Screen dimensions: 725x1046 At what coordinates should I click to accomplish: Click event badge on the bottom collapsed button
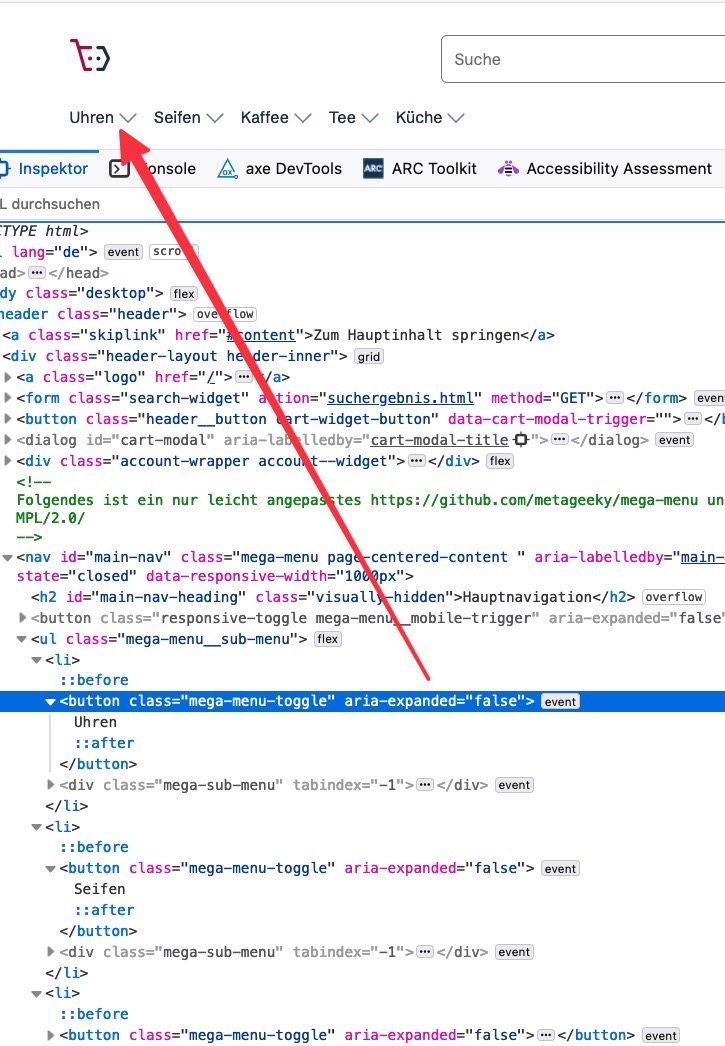[x=660, y=1035]
